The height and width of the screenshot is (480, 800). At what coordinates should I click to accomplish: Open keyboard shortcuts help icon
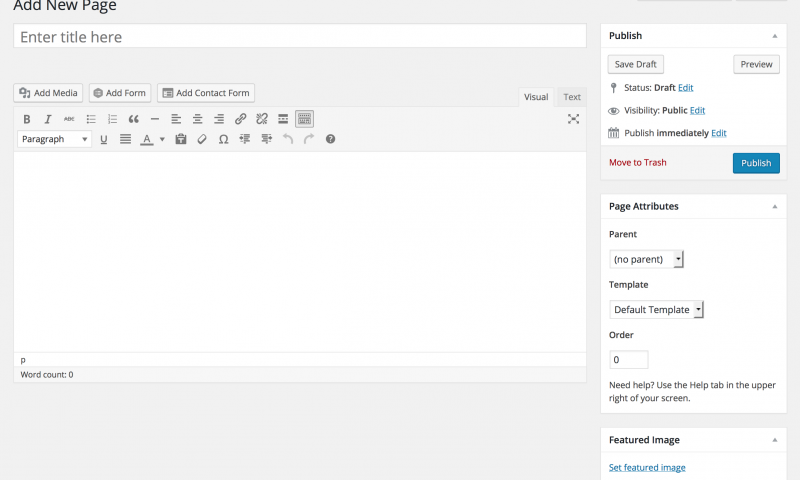330,139
